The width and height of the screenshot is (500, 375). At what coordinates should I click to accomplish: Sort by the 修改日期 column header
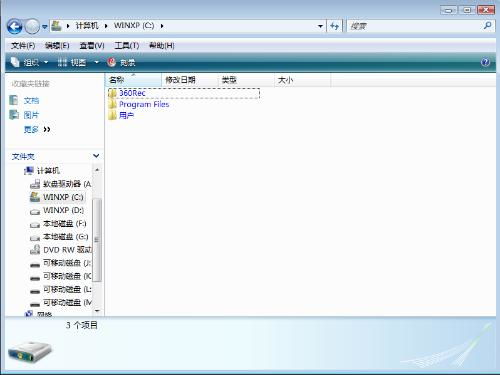pyautogui.click(x=190, y=80)
